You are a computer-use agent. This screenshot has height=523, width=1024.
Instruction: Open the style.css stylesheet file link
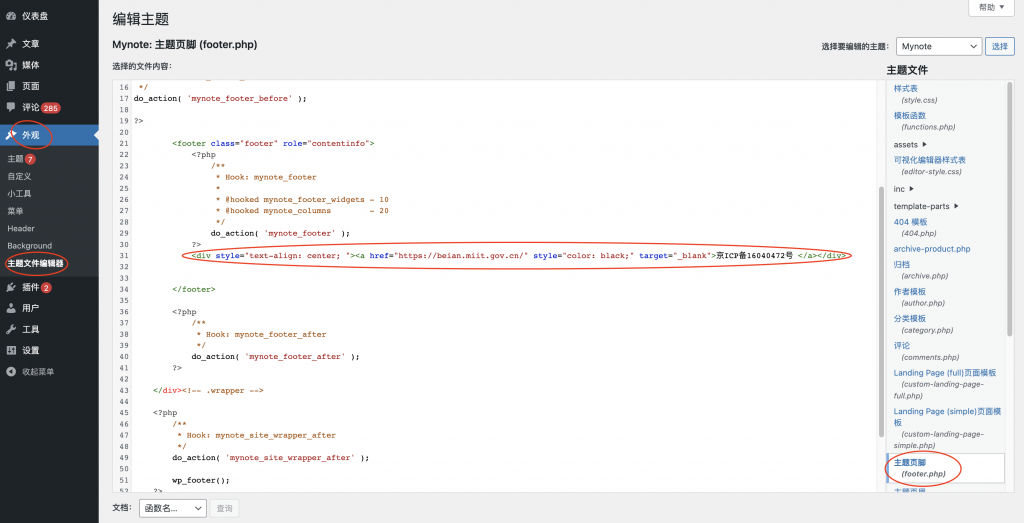[x=905, y=88]
